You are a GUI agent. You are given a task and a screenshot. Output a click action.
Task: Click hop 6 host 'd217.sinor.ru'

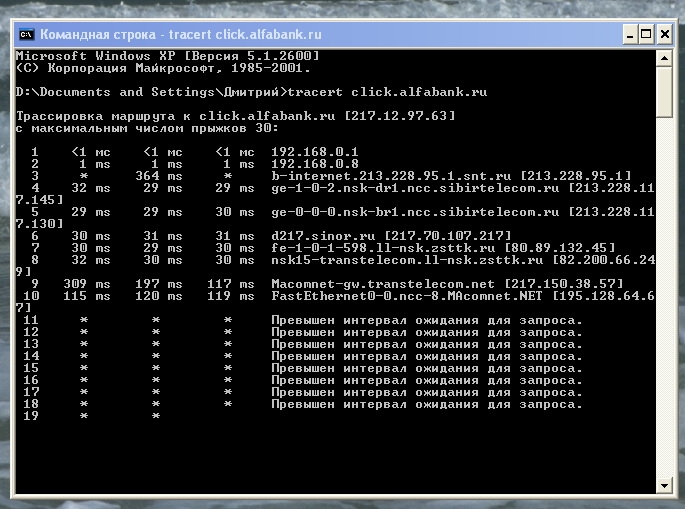323,236
